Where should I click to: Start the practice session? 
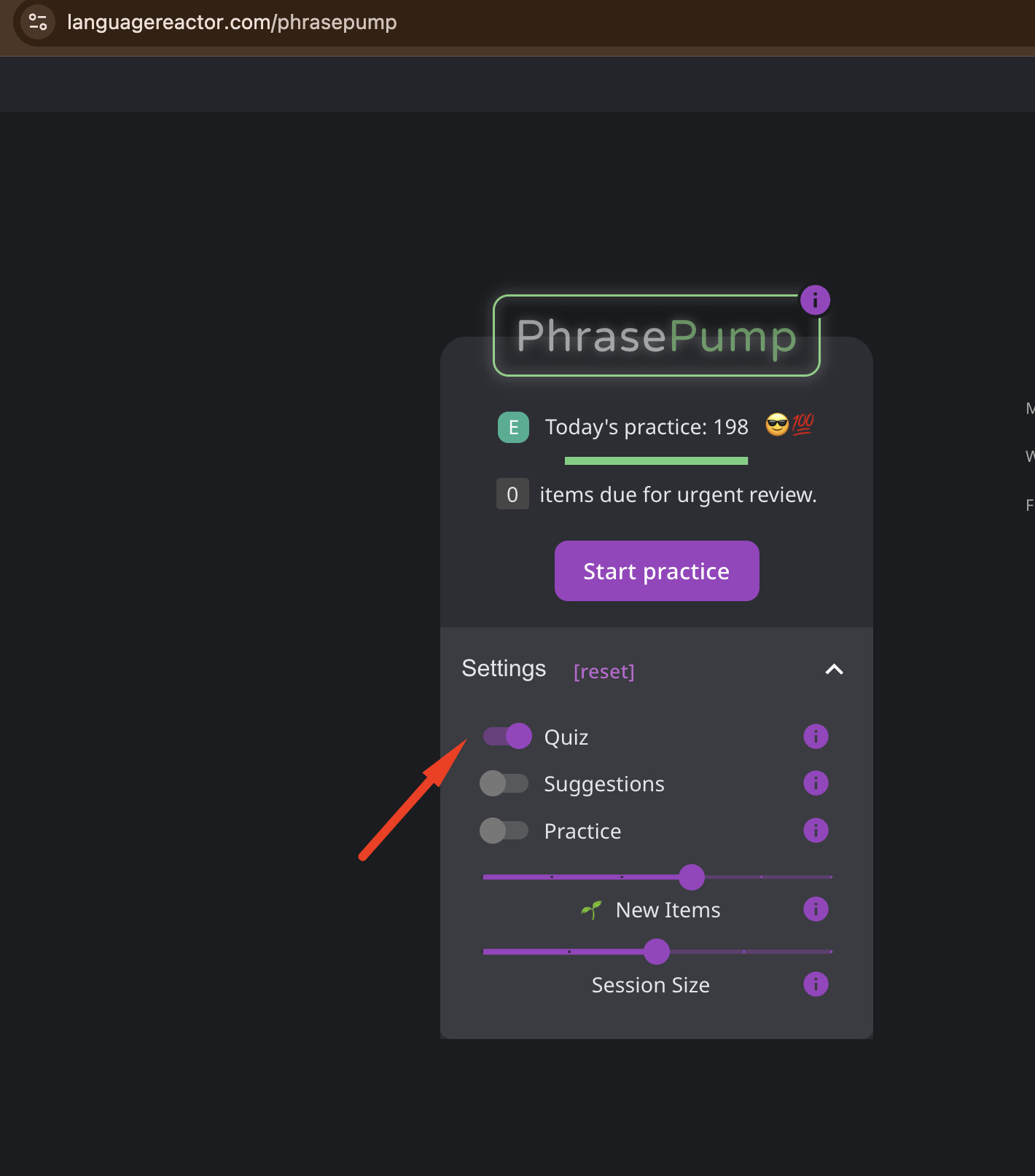pos(657,571)
